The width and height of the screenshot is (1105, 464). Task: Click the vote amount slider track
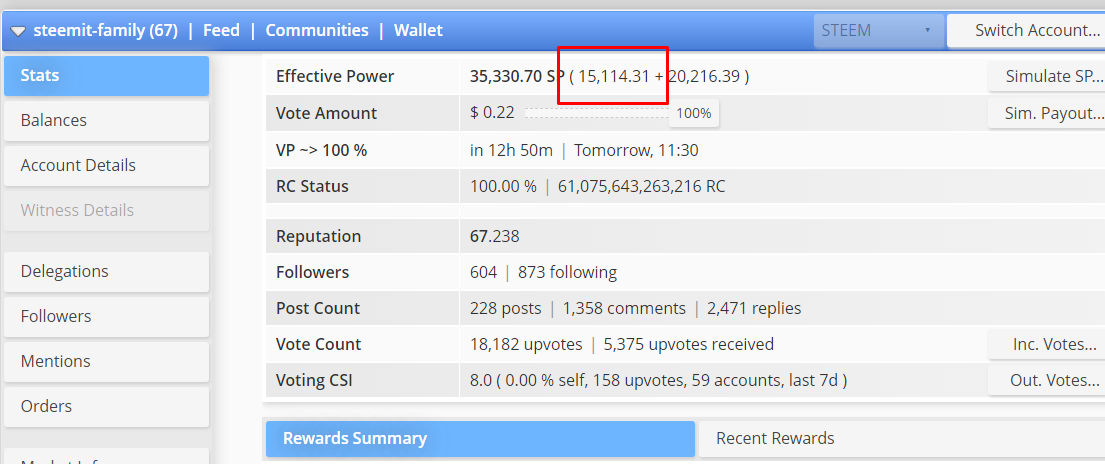point(595,112)
